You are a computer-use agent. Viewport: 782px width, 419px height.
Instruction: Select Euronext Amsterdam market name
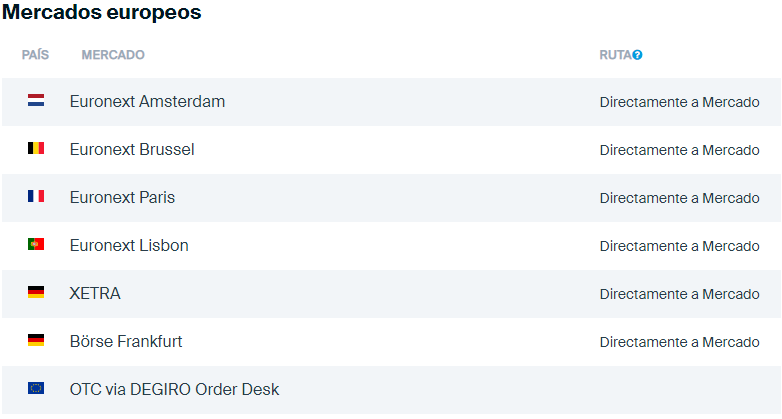(147, 102)
